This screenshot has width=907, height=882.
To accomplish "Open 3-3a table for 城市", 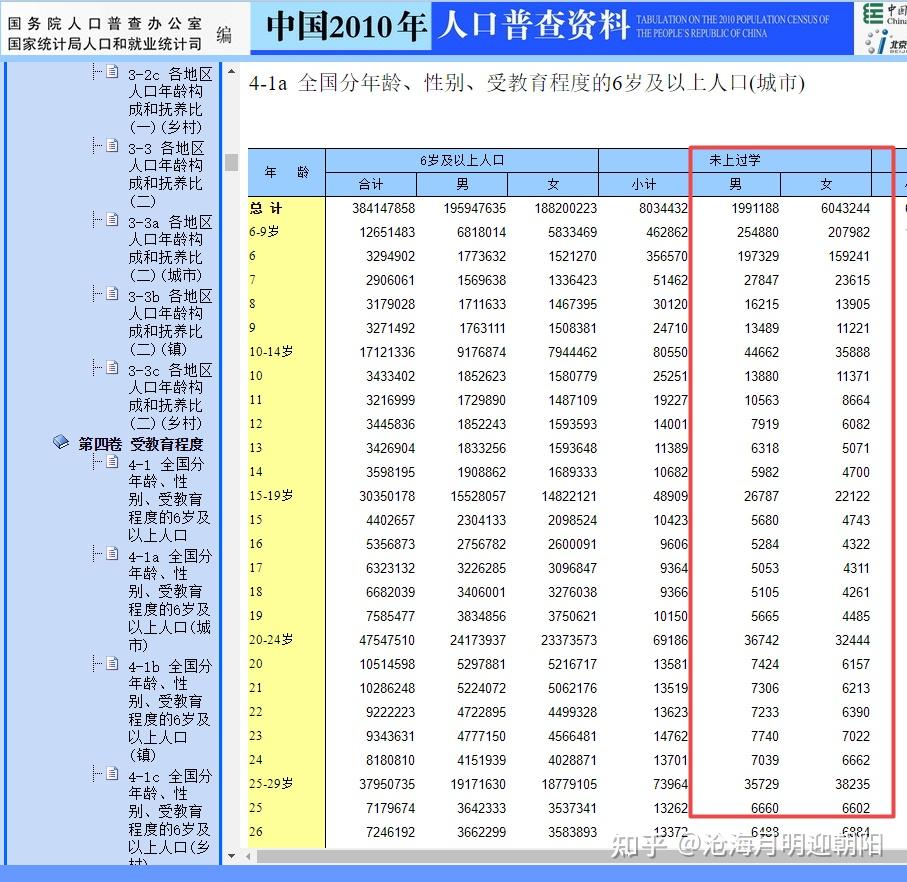I will tap(170, 249).
